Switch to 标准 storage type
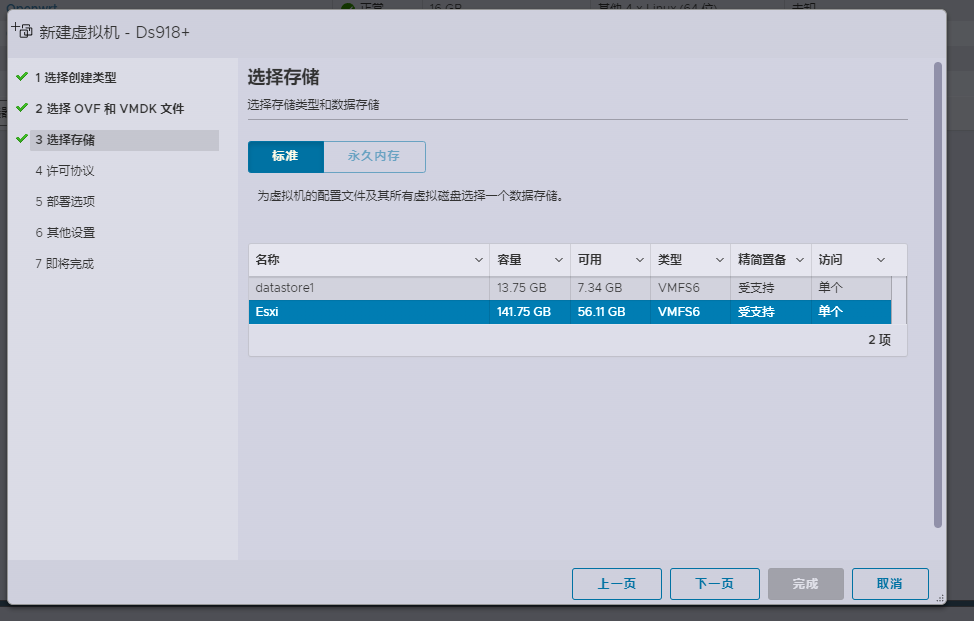The width and height of the screenshot is (974, 621). pos(285,157)
